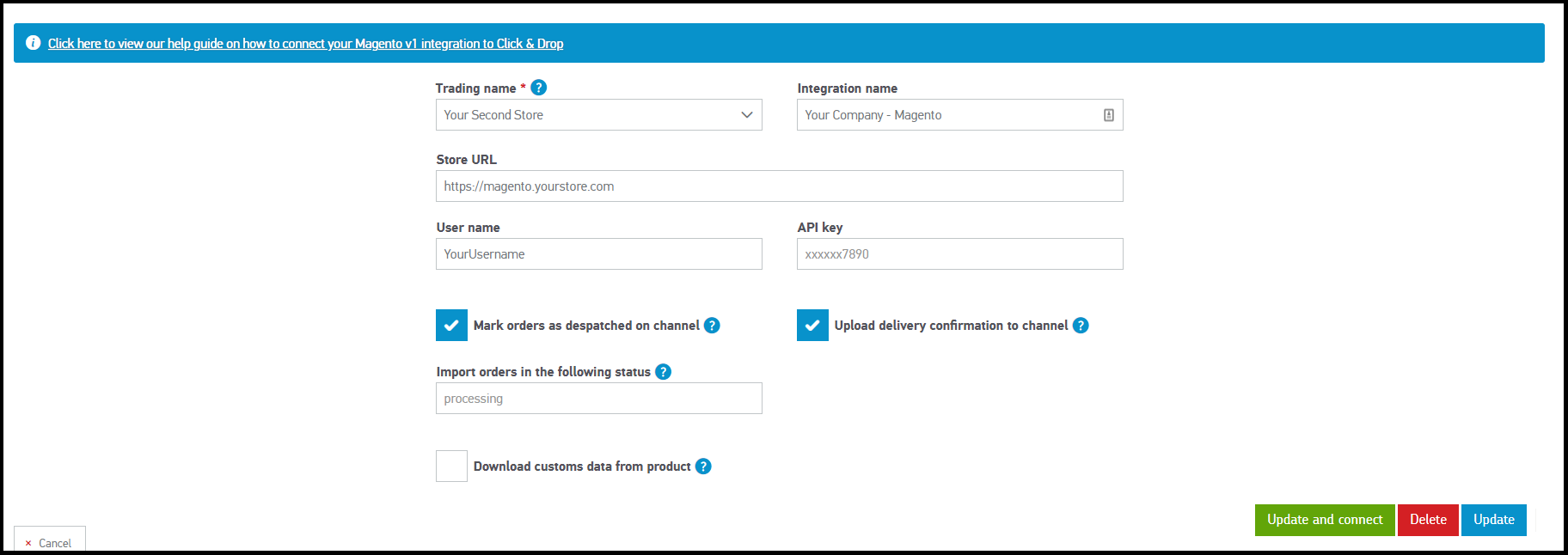
Task: Click the blue Update button
Action: tap(1493, 520)
